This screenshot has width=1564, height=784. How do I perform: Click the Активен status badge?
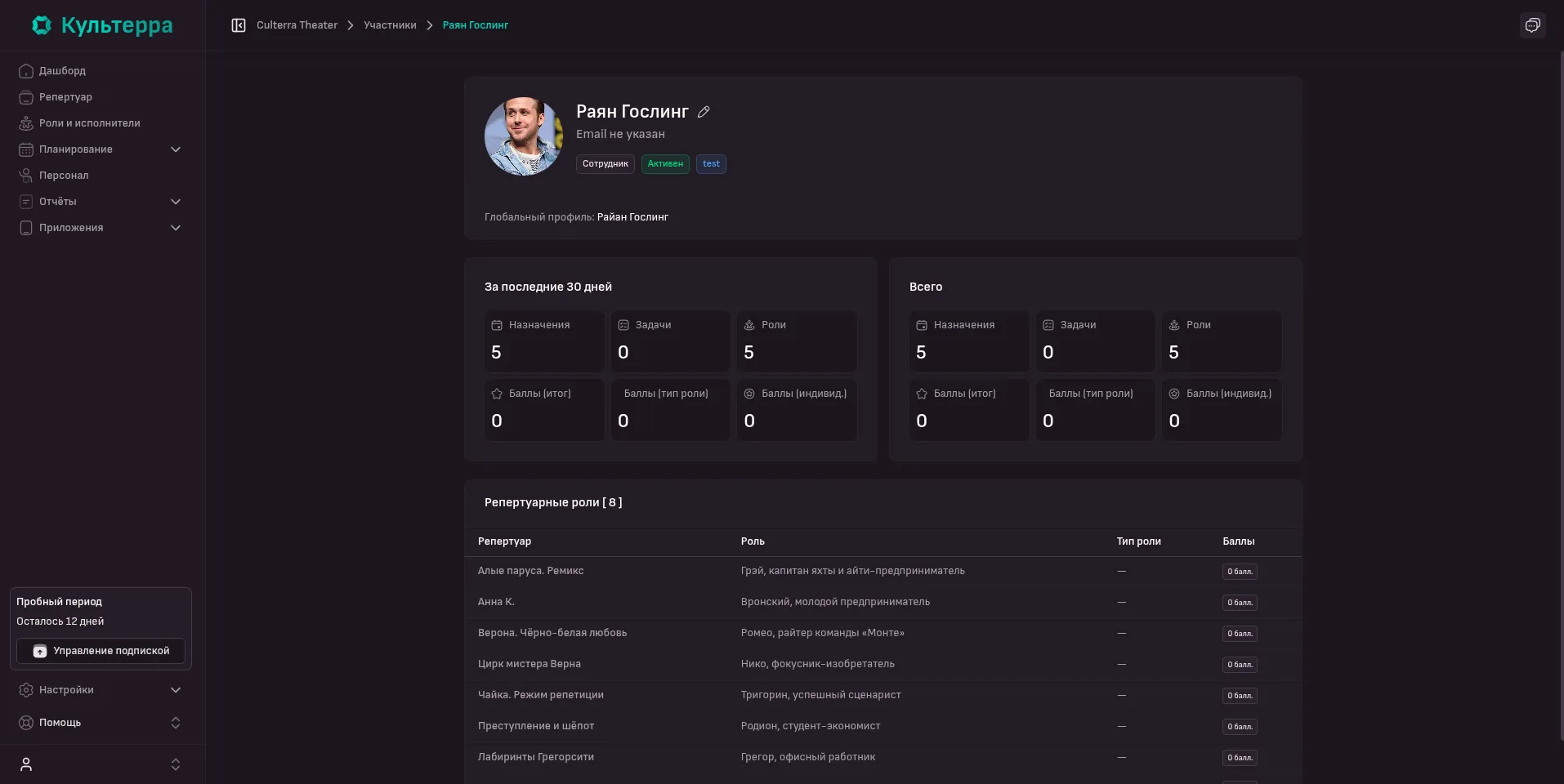665,164
